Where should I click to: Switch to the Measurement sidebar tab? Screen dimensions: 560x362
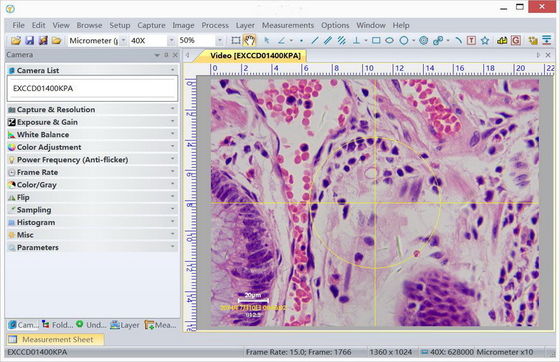(x=160, y=325)
